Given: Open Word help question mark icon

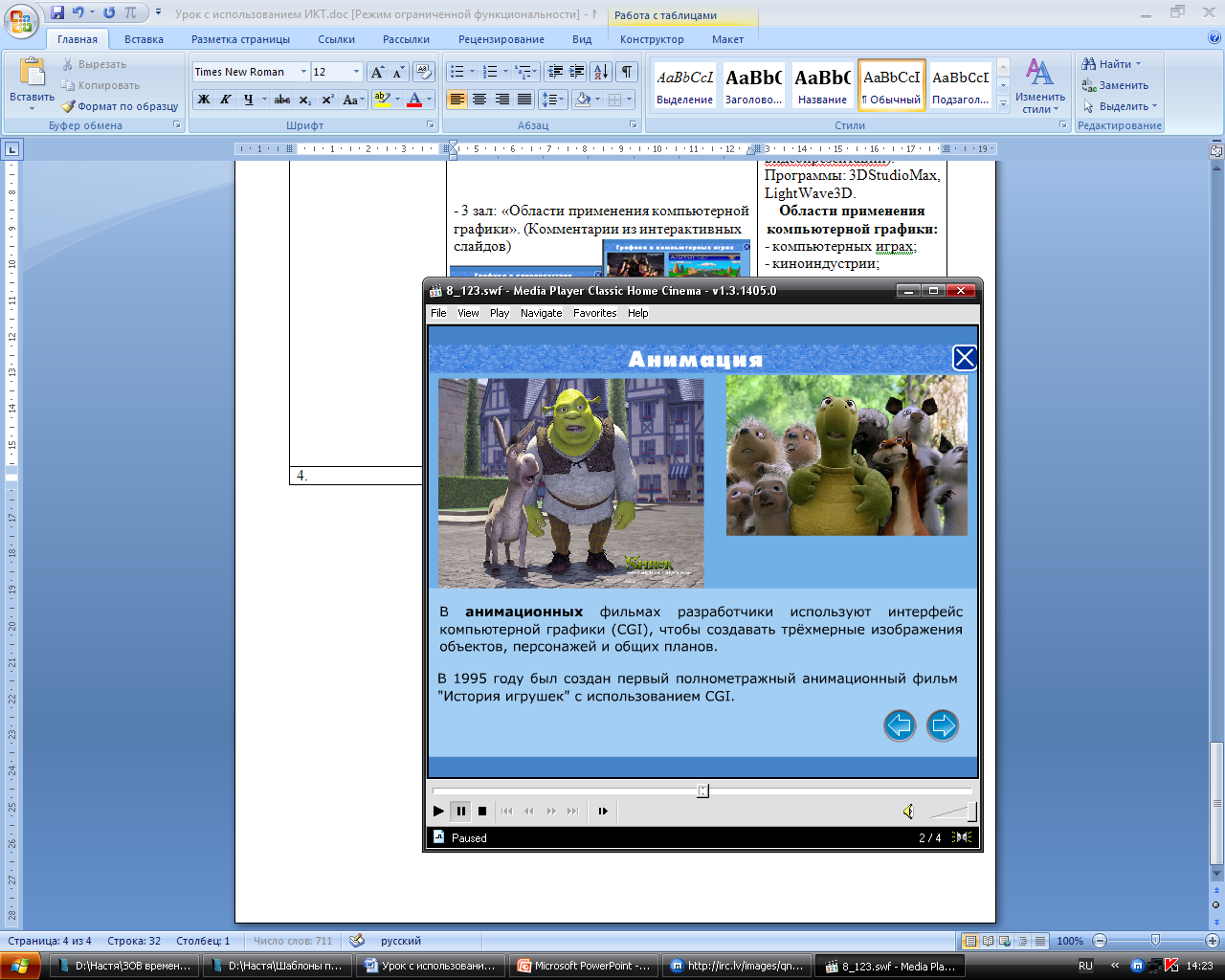Looking at the screenshot, I should 1214,38.
